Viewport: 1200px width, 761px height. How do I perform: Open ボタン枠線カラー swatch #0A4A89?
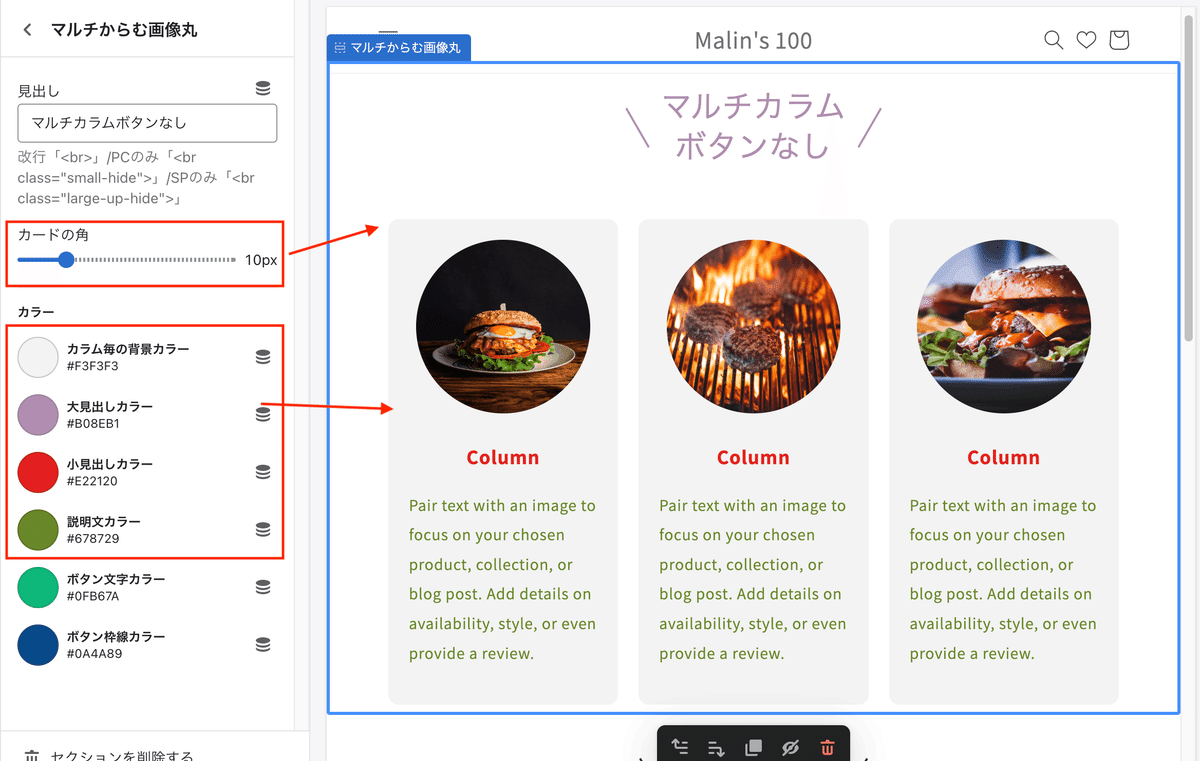tap(38, 644)
